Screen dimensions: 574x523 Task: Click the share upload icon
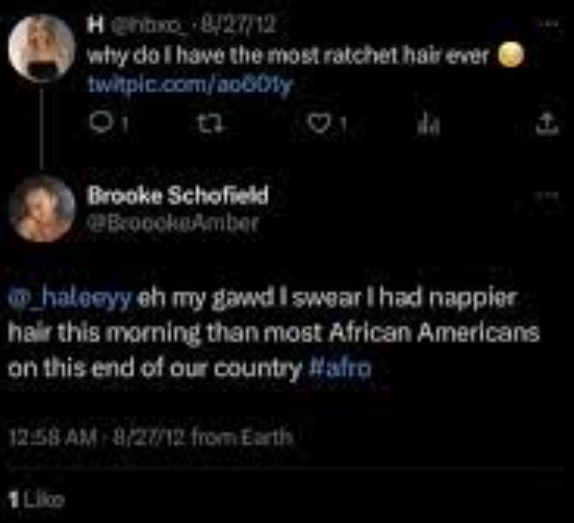tap(547, 124)
